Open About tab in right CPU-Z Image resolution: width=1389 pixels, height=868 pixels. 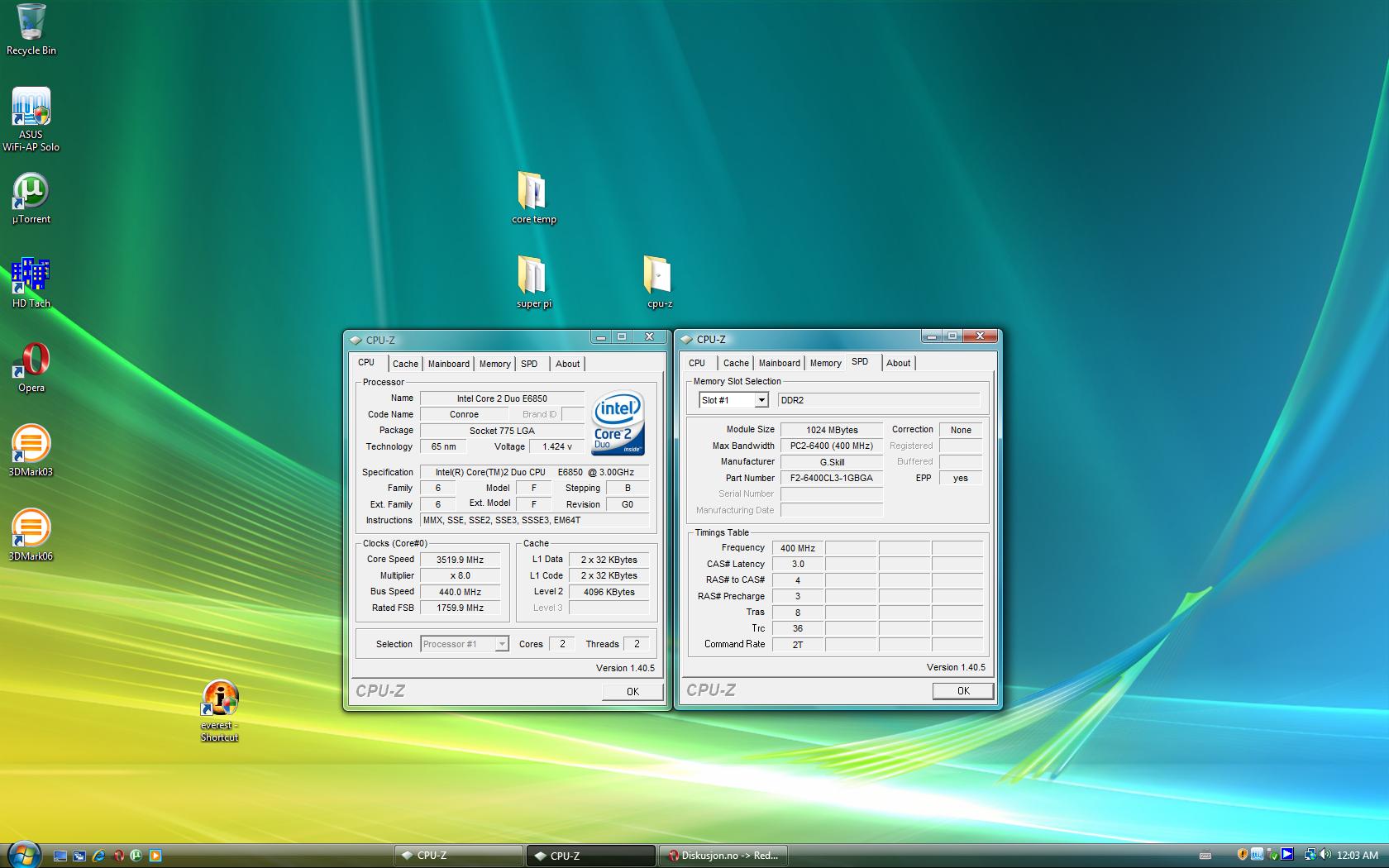[x=898, y=363]
